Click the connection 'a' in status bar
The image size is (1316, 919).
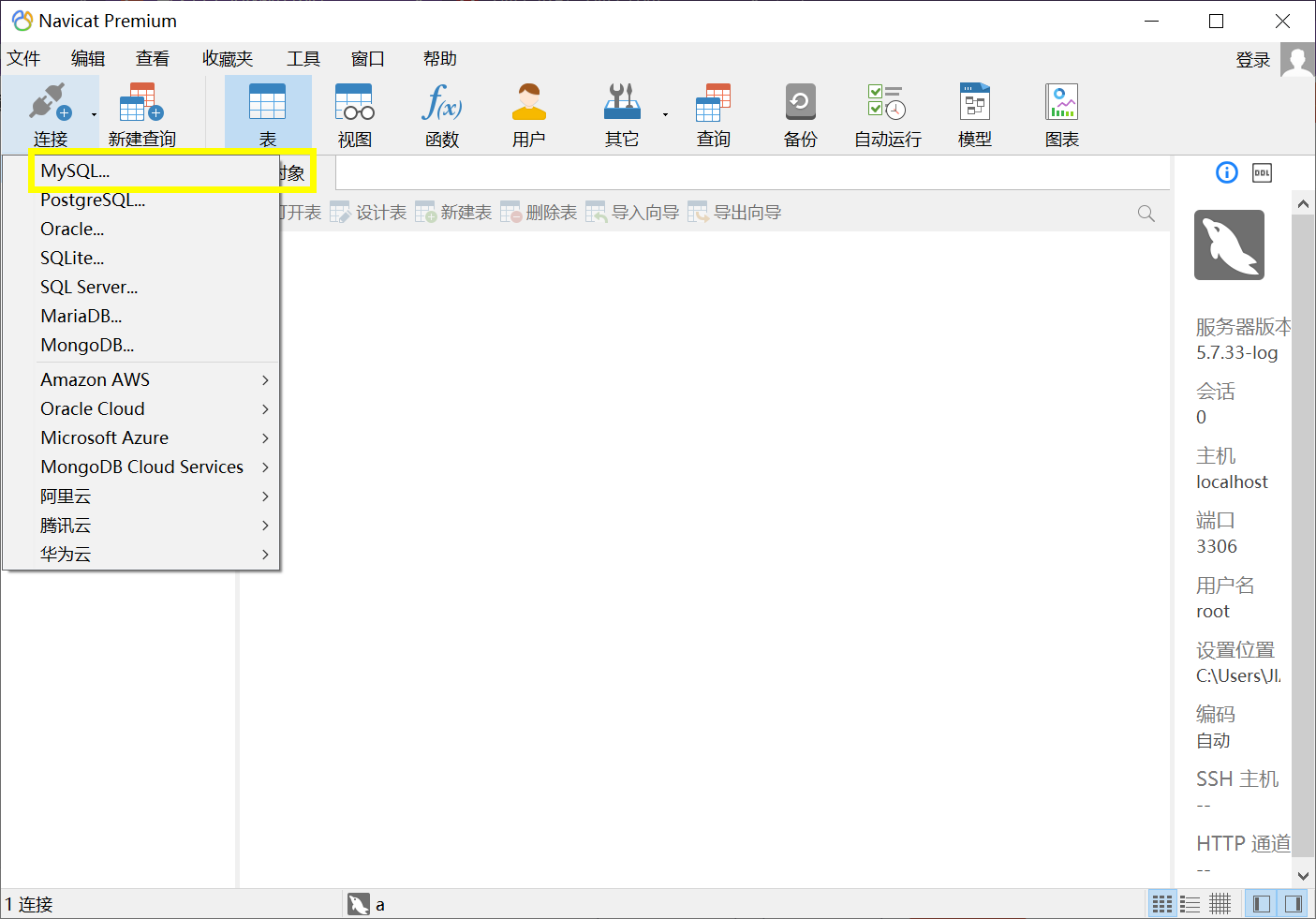366,904
